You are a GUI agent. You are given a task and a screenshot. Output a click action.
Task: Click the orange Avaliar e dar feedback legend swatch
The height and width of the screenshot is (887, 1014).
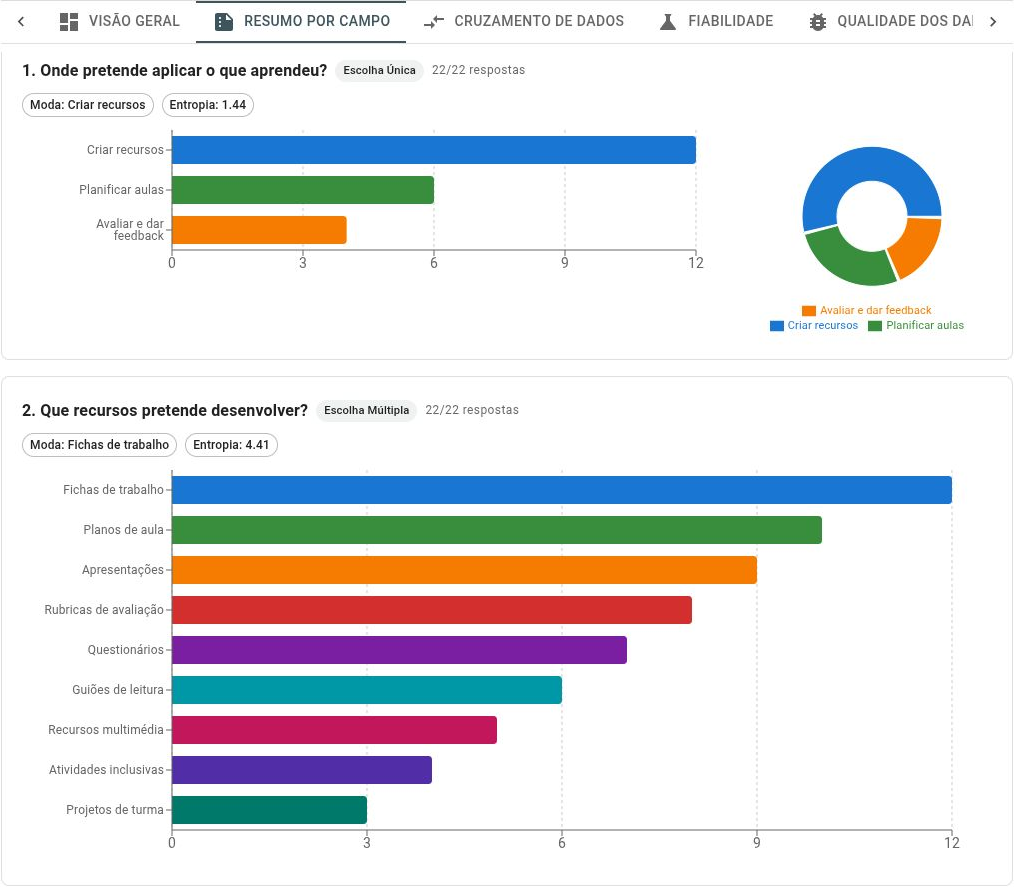tap(808, 311)
